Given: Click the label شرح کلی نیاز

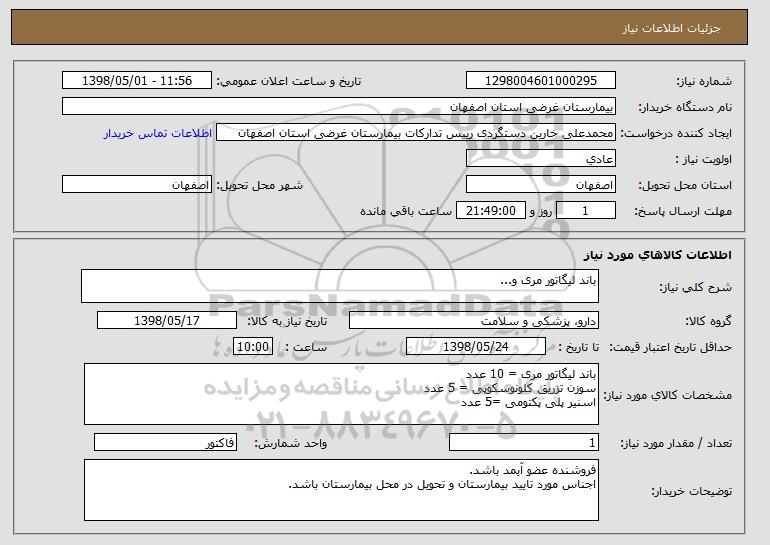Looking at the screenshot, I should 695,287.
